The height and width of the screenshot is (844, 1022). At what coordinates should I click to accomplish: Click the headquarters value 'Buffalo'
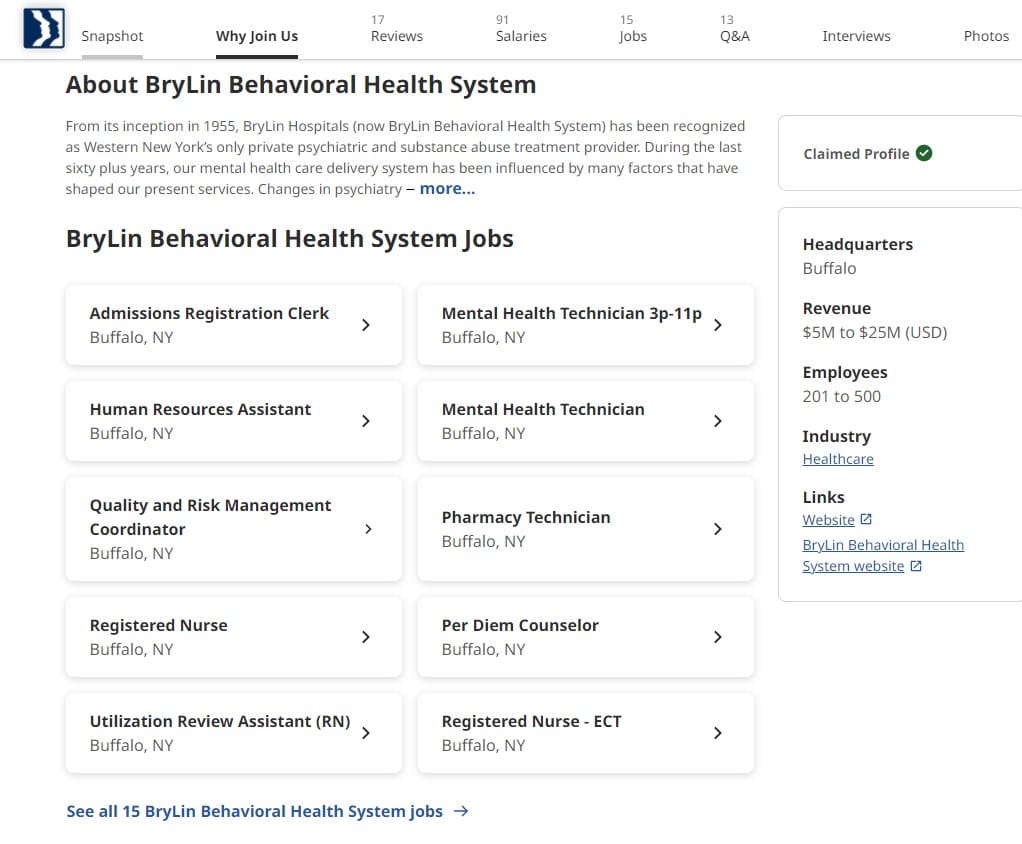(x=829, y=269)
